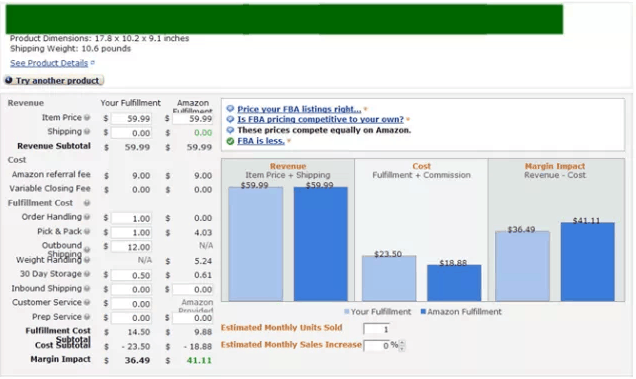Click the Prep Service info icon
636x379 pixels.
pos(87,317)
